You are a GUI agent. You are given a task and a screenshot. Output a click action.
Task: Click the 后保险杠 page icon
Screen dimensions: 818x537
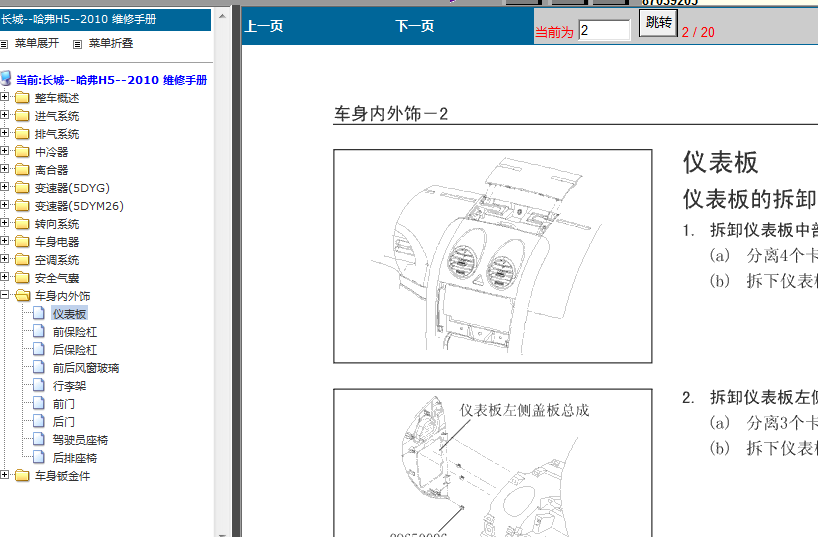coord(39,349)
